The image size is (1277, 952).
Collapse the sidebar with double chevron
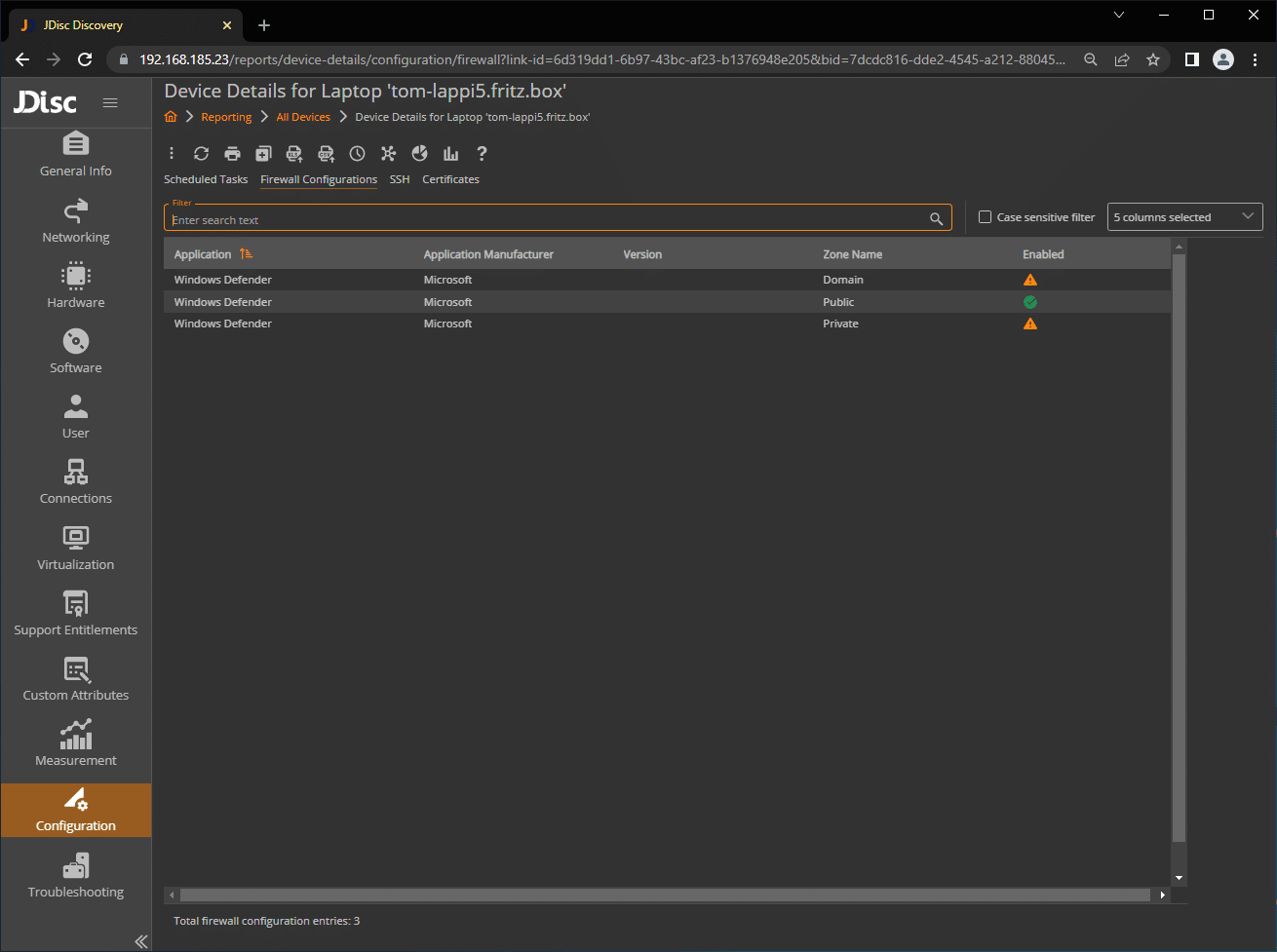click(x=140, y=940)
